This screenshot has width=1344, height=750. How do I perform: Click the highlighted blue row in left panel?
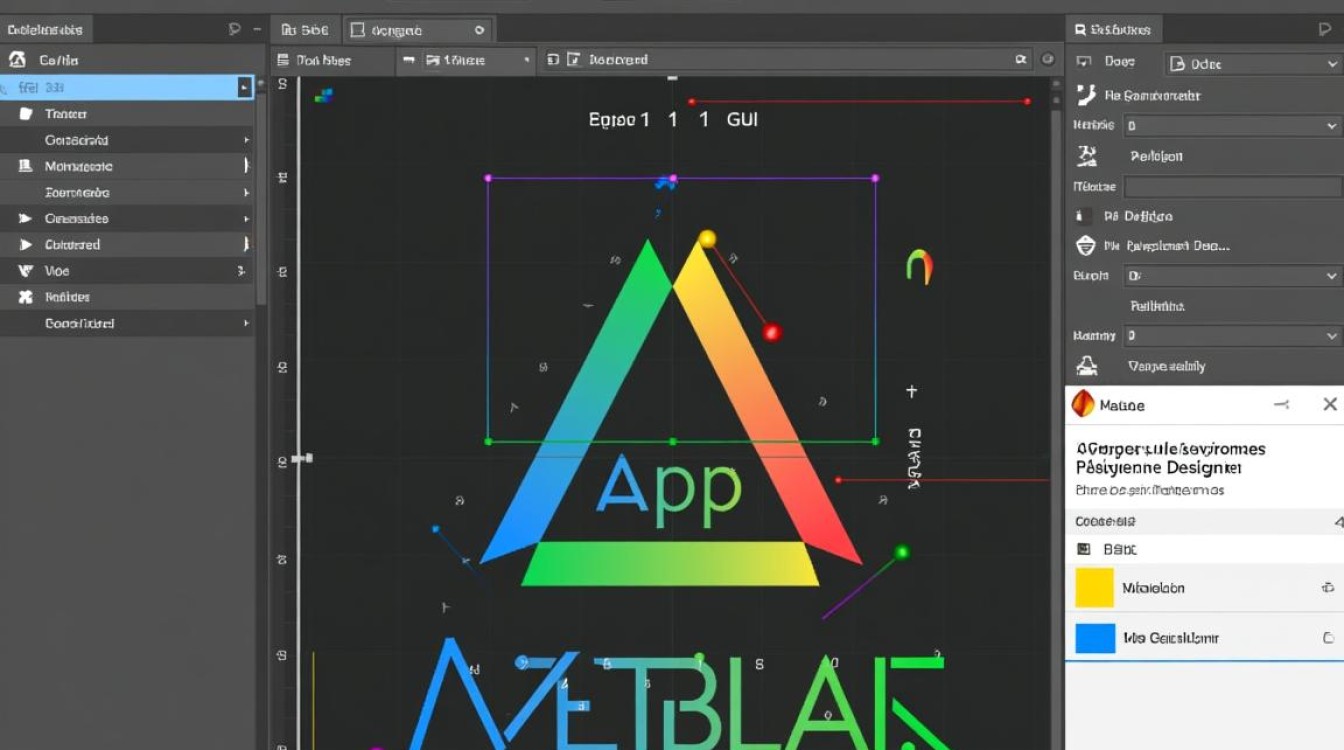(126, 87)
